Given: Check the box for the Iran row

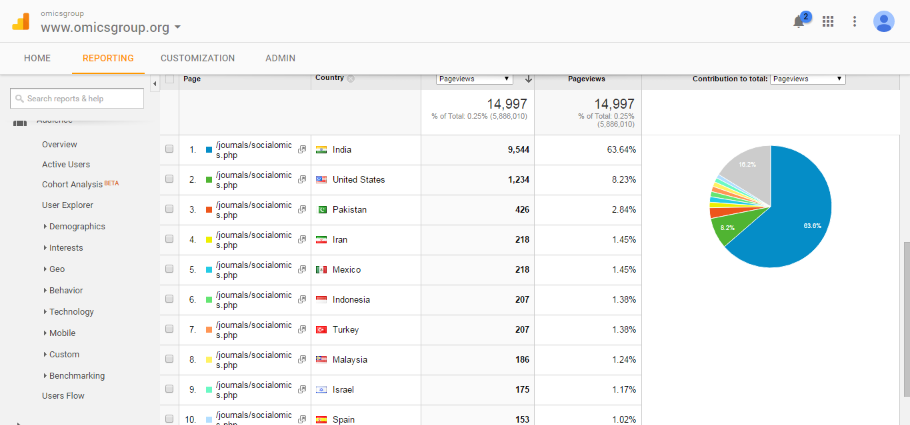Looking at the screenshot, I should [x=169, y=239].
